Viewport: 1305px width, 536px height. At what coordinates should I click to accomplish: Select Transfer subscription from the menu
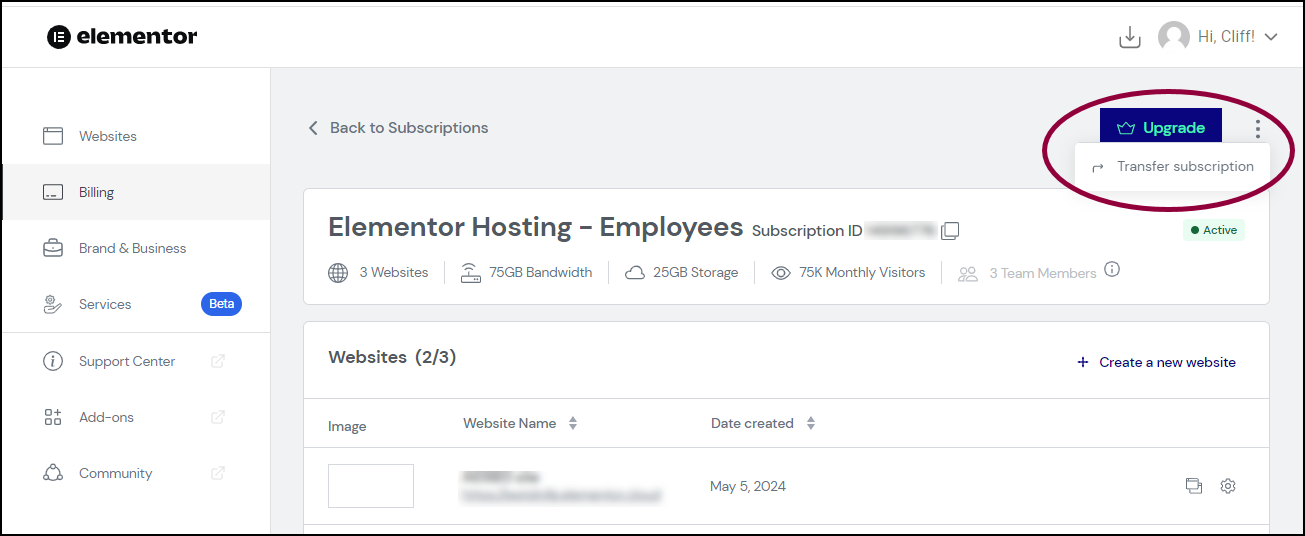pos(1172,167)
